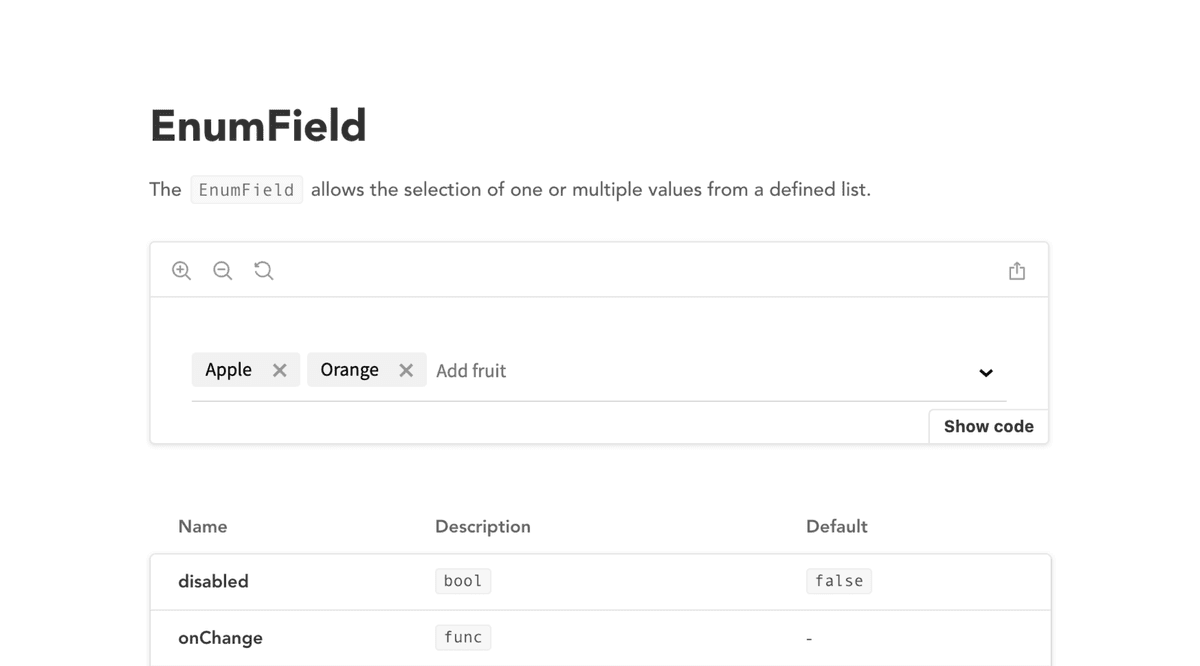Select the onChange prop row name
Image resolution: width=1200 pixels, height=666 pixels.
click(x=220, y=638)
